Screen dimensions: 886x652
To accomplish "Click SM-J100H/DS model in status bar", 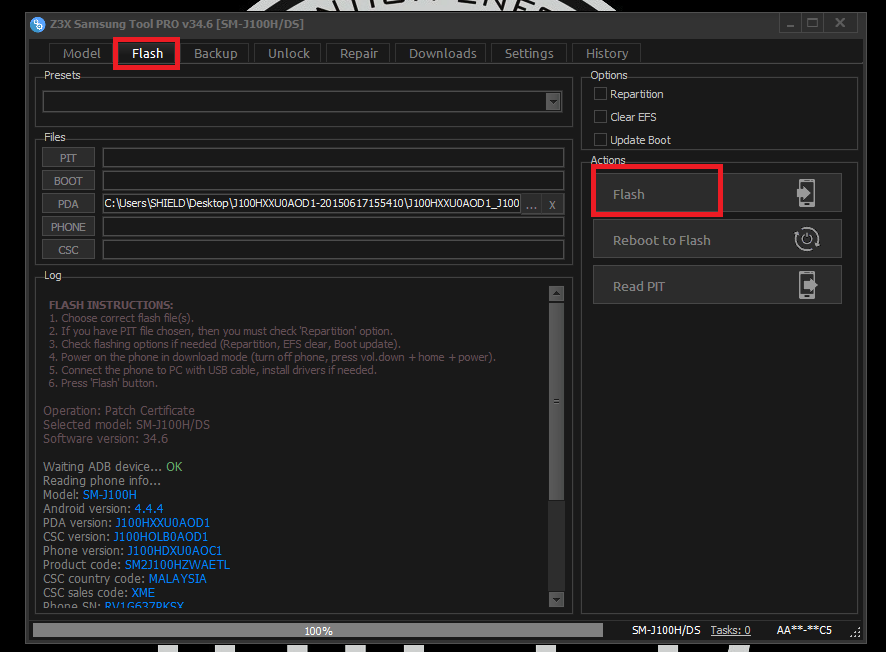I will [666, 630].
